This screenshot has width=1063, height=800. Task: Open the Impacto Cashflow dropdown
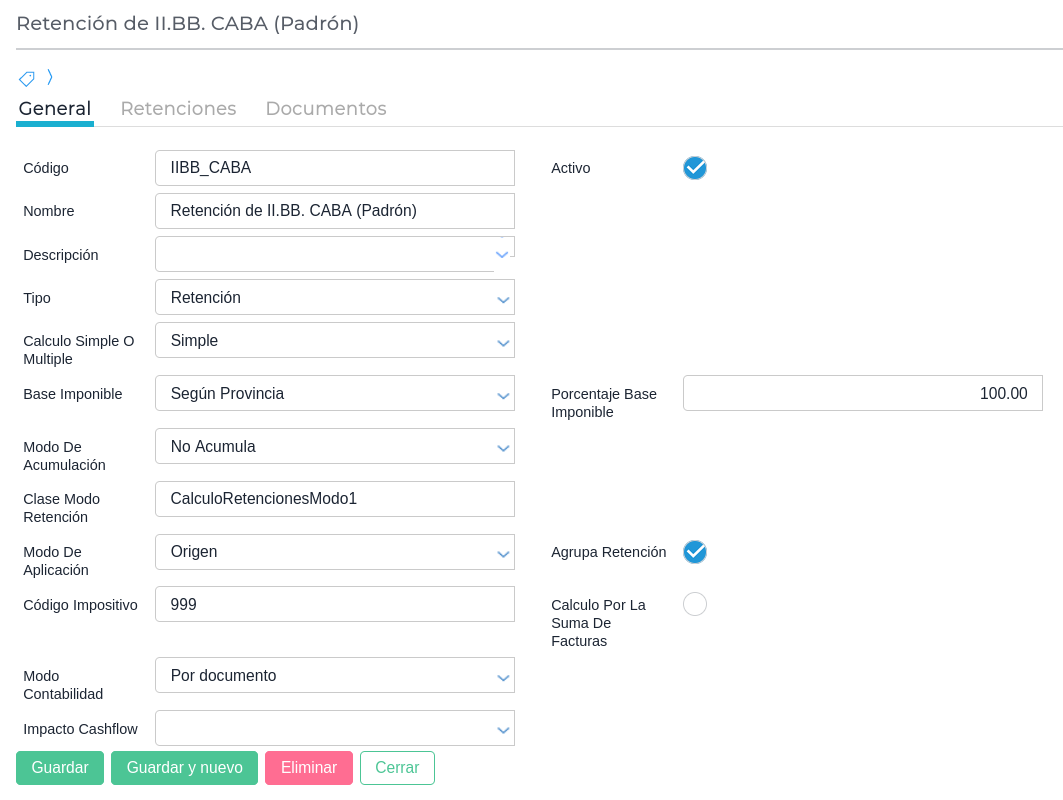(x=334, y=729)
